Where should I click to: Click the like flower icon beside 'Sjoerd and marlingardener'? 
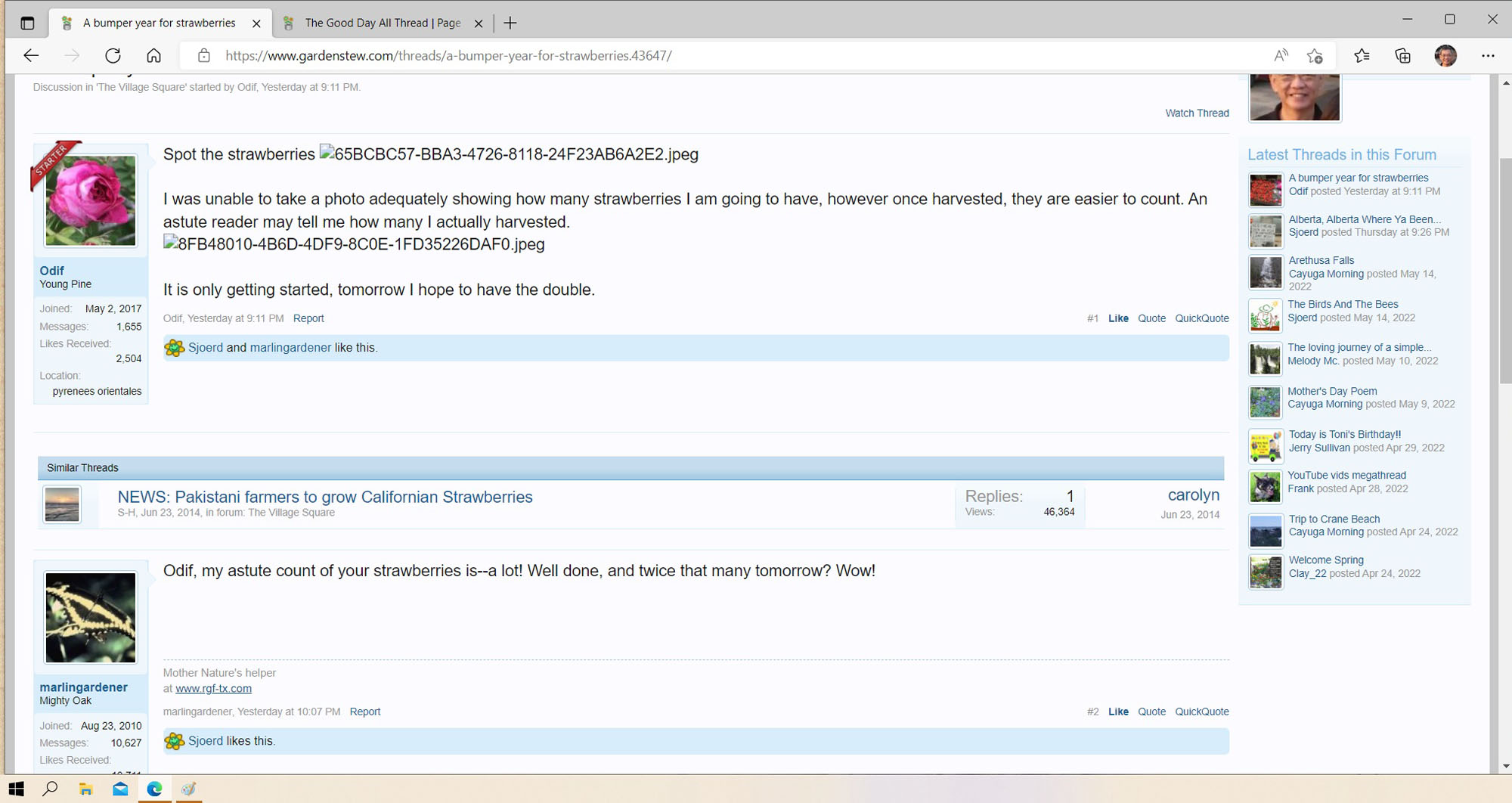pyautogui.click(x=175, y=348)
